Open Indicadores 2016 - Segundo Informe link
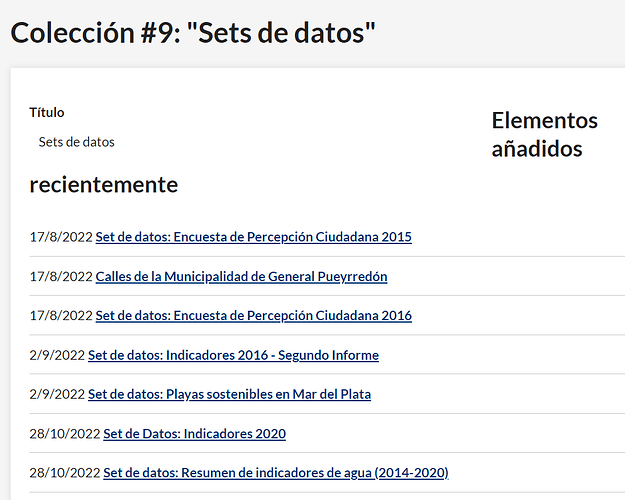 point(233,355)
